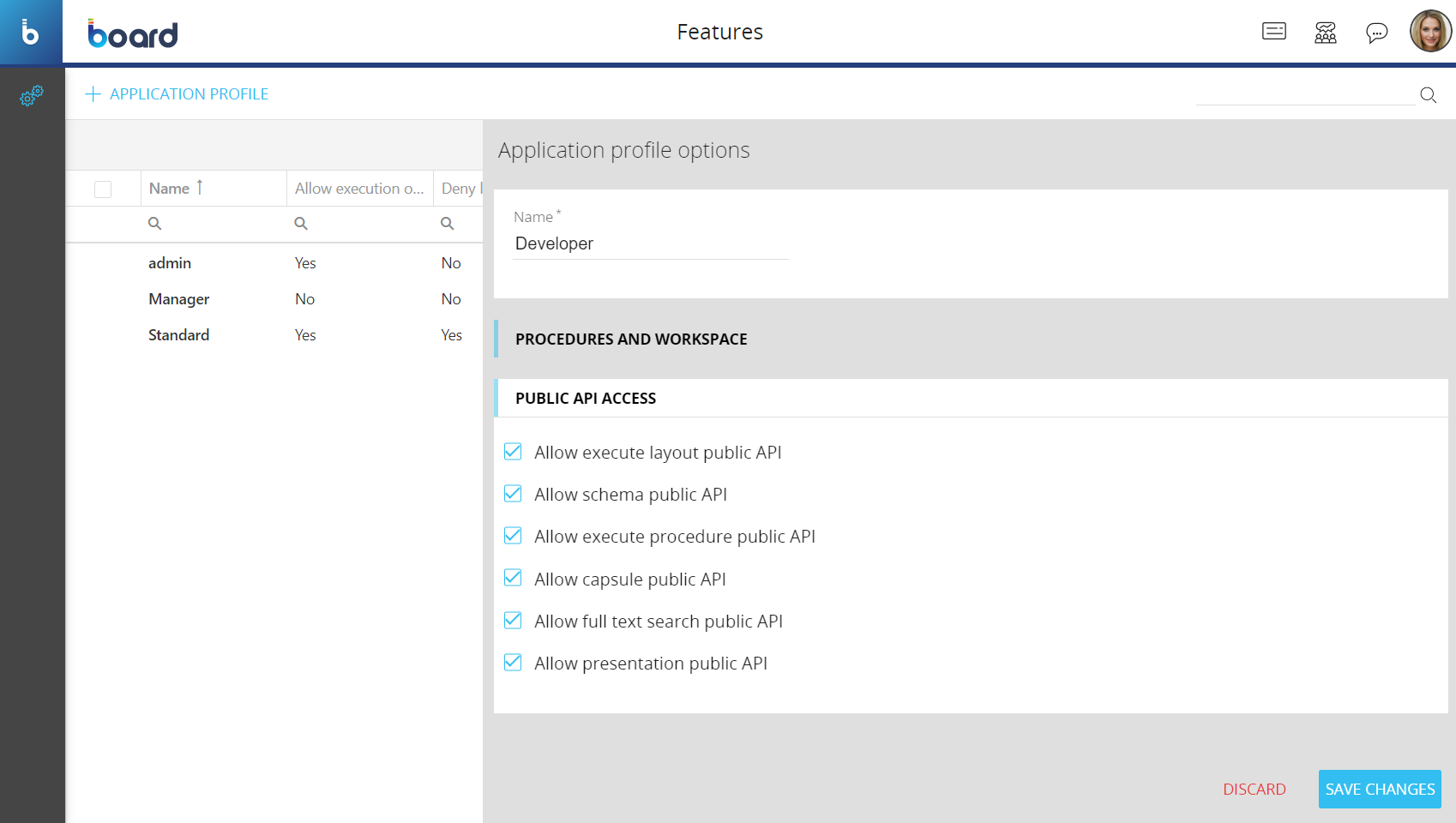Viewport: 1456px width, 823px height.
Task: Click the Discard button
Action: click(1254, 790)
